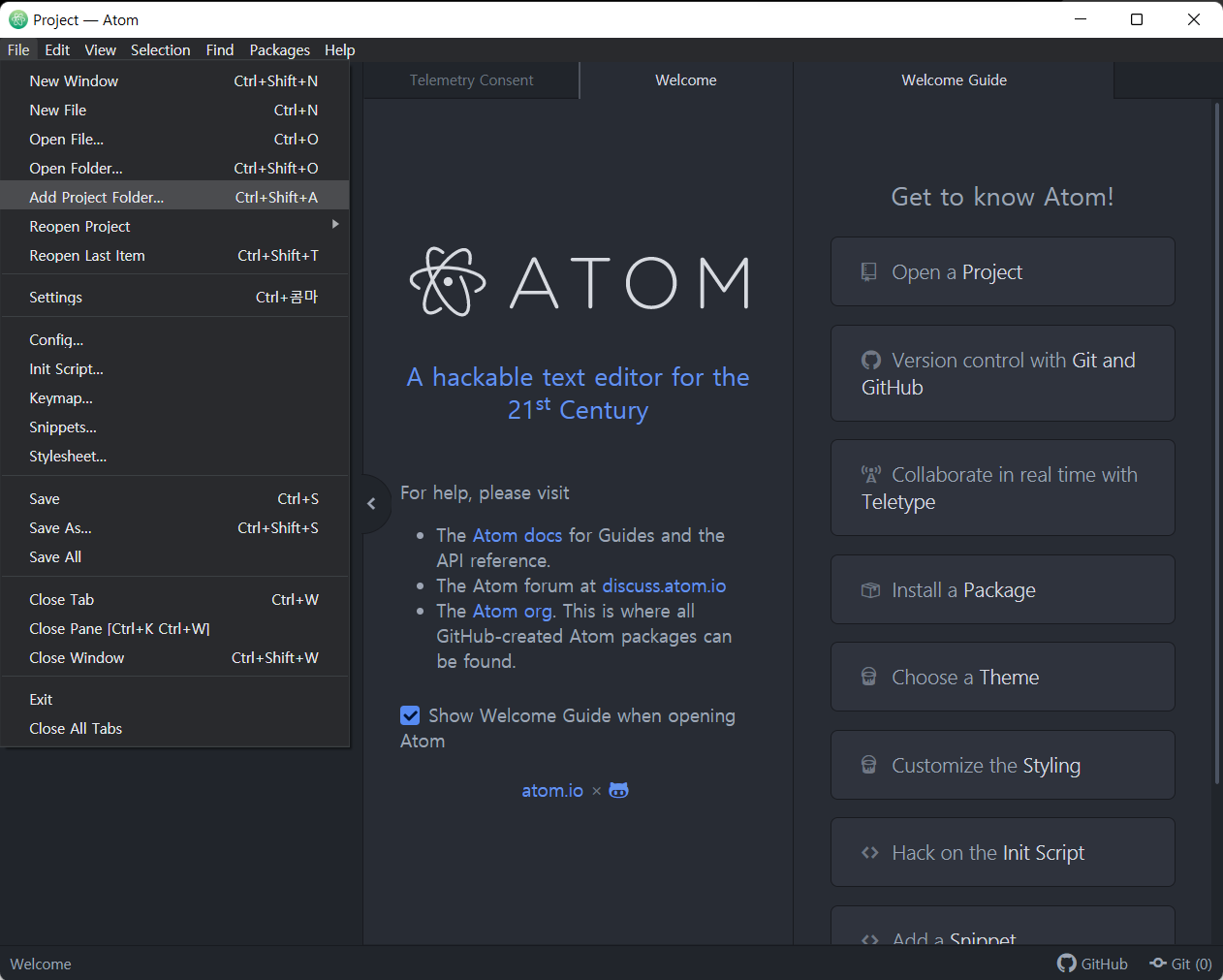Select Reopen Last Item entry

coord(174,256)
